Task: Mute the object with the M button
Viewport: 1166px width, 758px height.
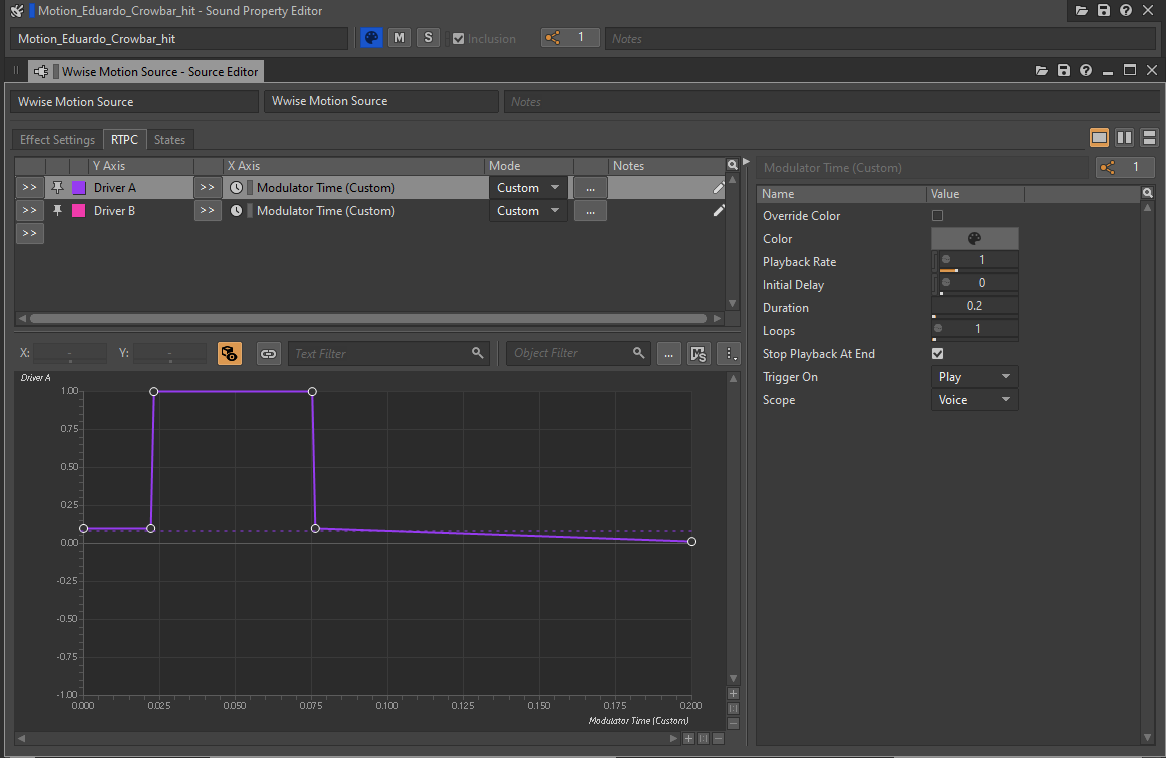Action: pyautogui.click(x=399, y=38)
